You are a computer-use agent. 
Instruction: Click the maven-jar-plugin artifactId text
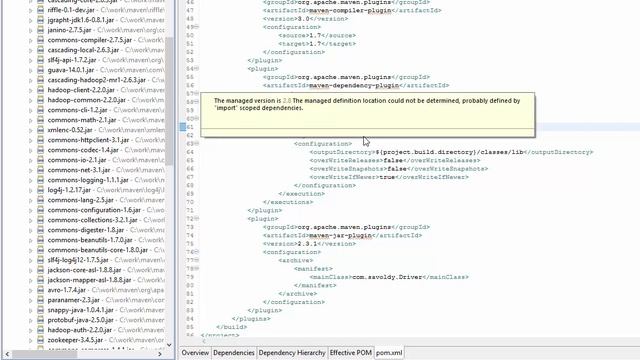(340, 236)
